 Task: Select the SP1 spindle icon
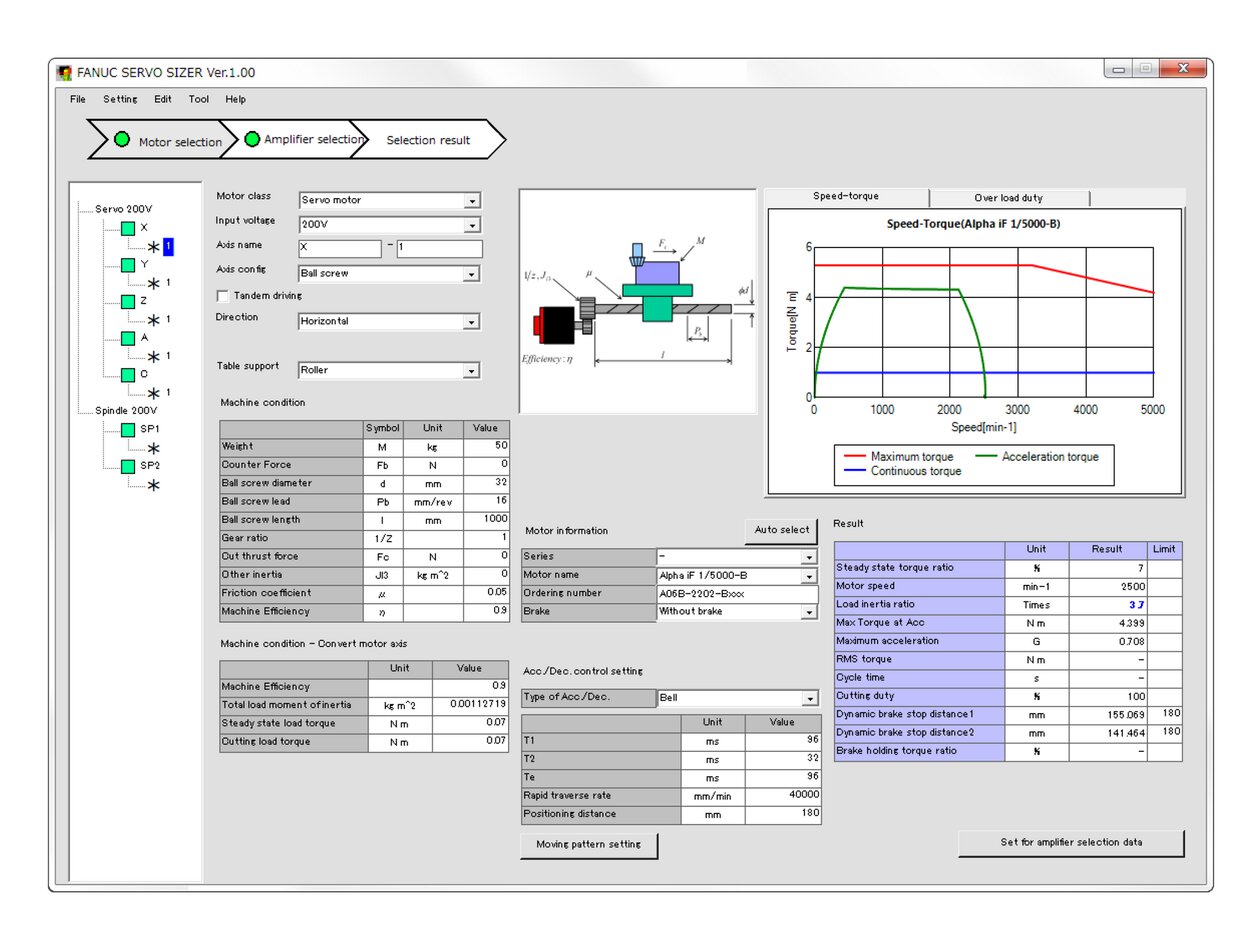(x=127, y=429)
